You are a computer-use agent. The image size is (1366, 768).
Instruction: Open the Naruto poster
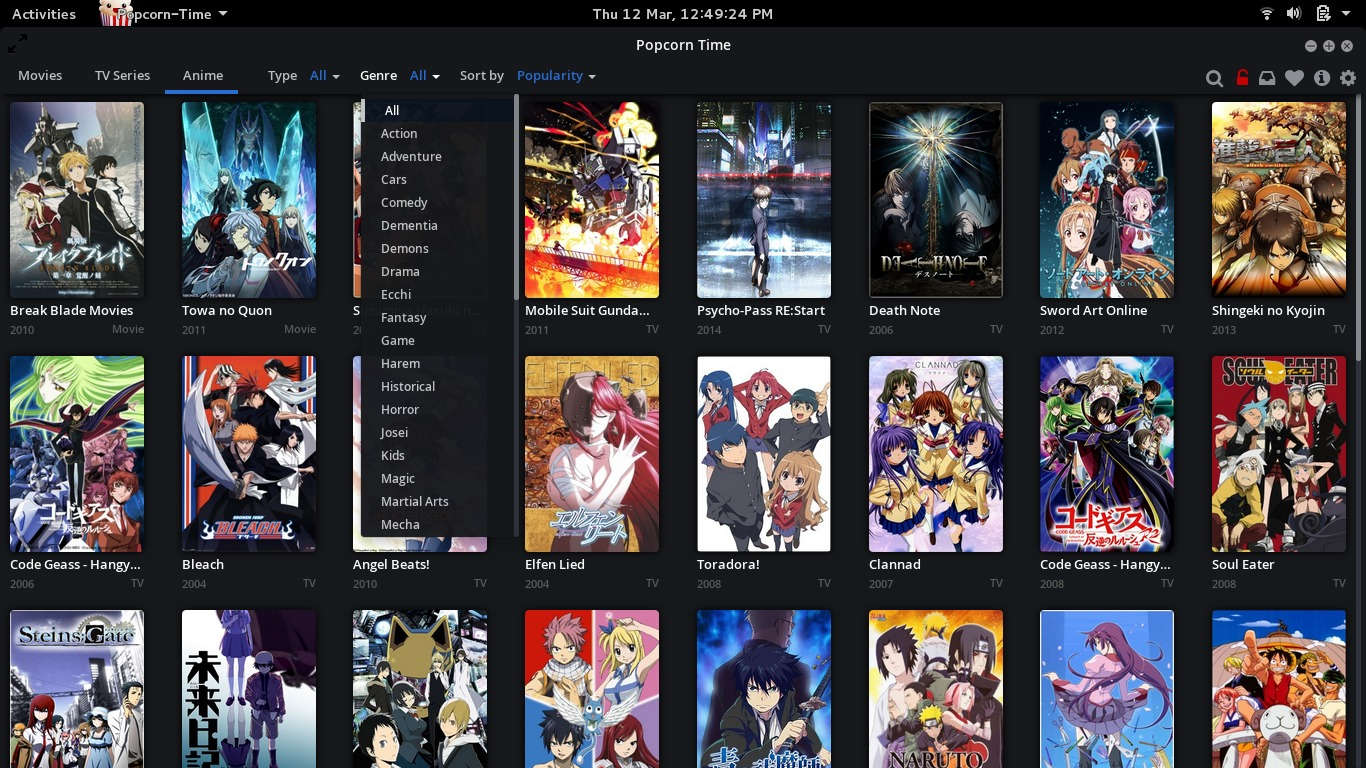point(936,689)
